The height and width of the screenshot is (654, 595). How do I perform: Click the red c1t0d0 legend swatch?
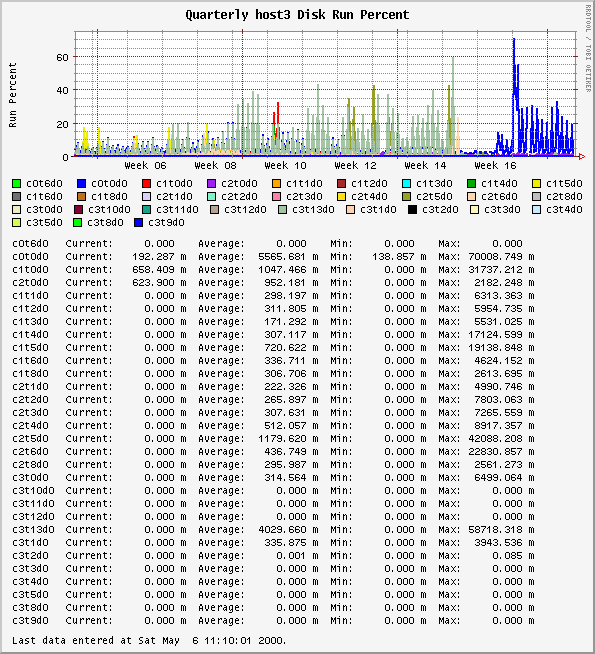pos(147,183)
